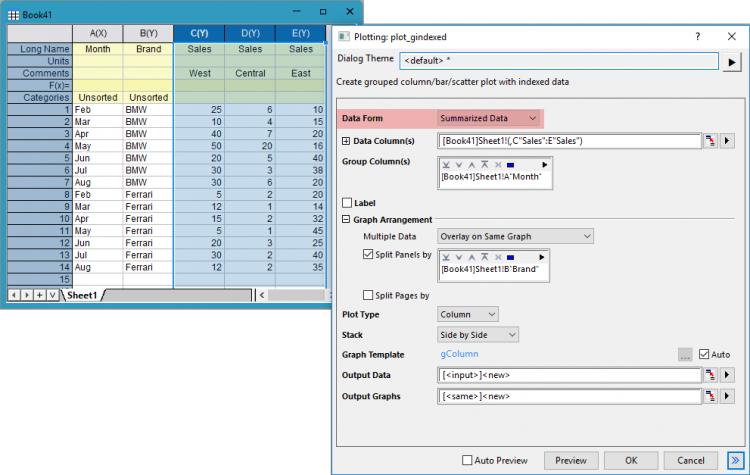Open sheet list V button in Book41
Image resolution: width=750 pixels, height=475 pixels.
52,295
